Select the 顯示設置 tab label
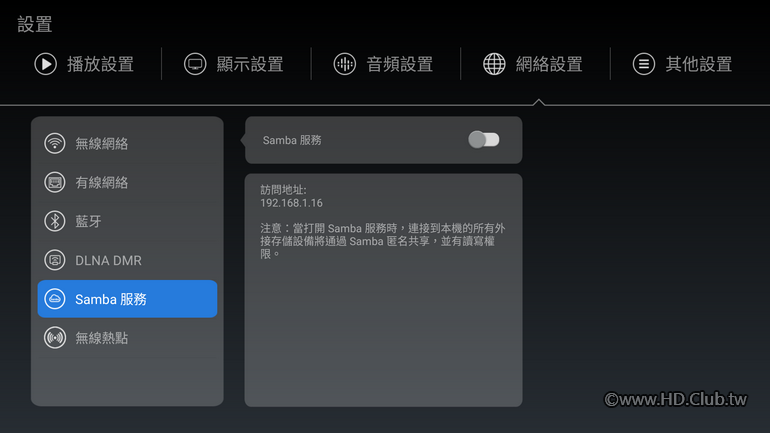The height and width of the screenshot is (433, 770). pyautogui.click(x=250, y=64)
